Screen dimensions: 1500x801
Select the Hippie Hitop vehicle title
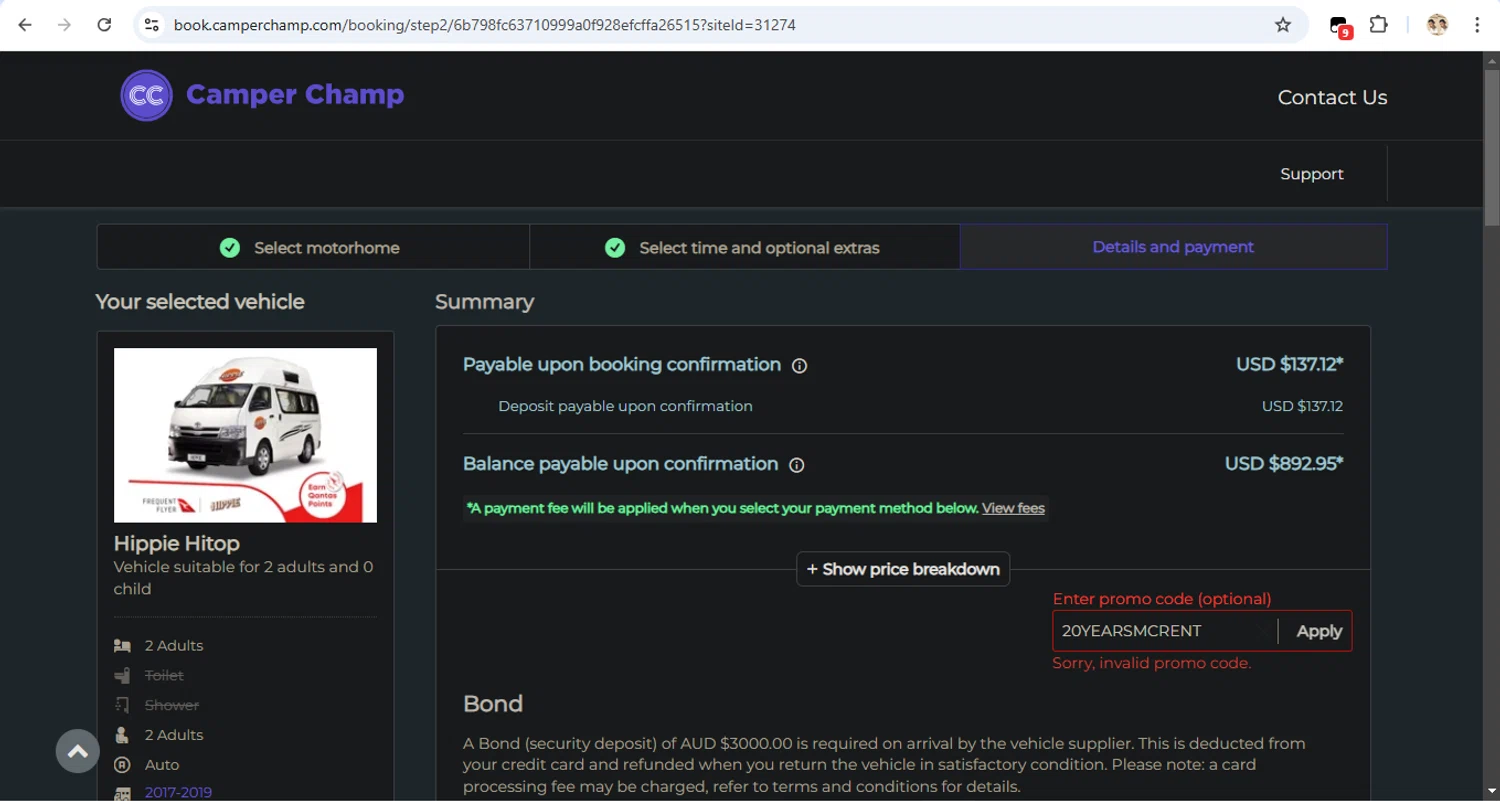coord(177,544)
